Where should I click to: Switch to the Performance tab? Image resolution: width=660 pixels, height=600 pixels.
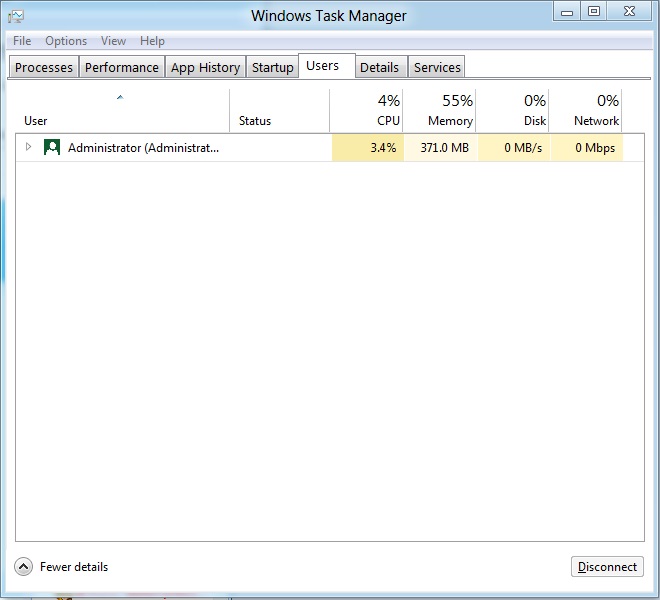tap(122, 67)
